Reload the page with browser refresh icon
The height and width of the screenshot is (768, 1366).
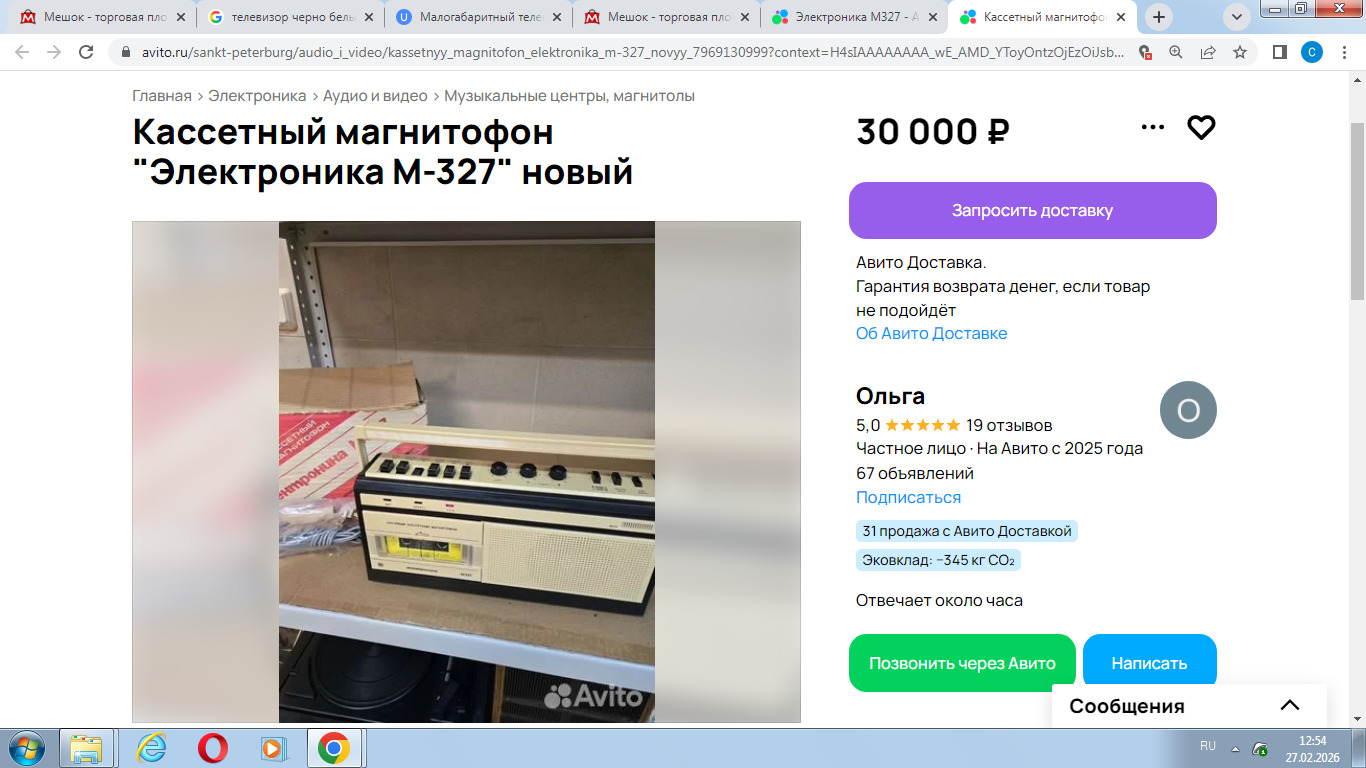pos(86,52)
